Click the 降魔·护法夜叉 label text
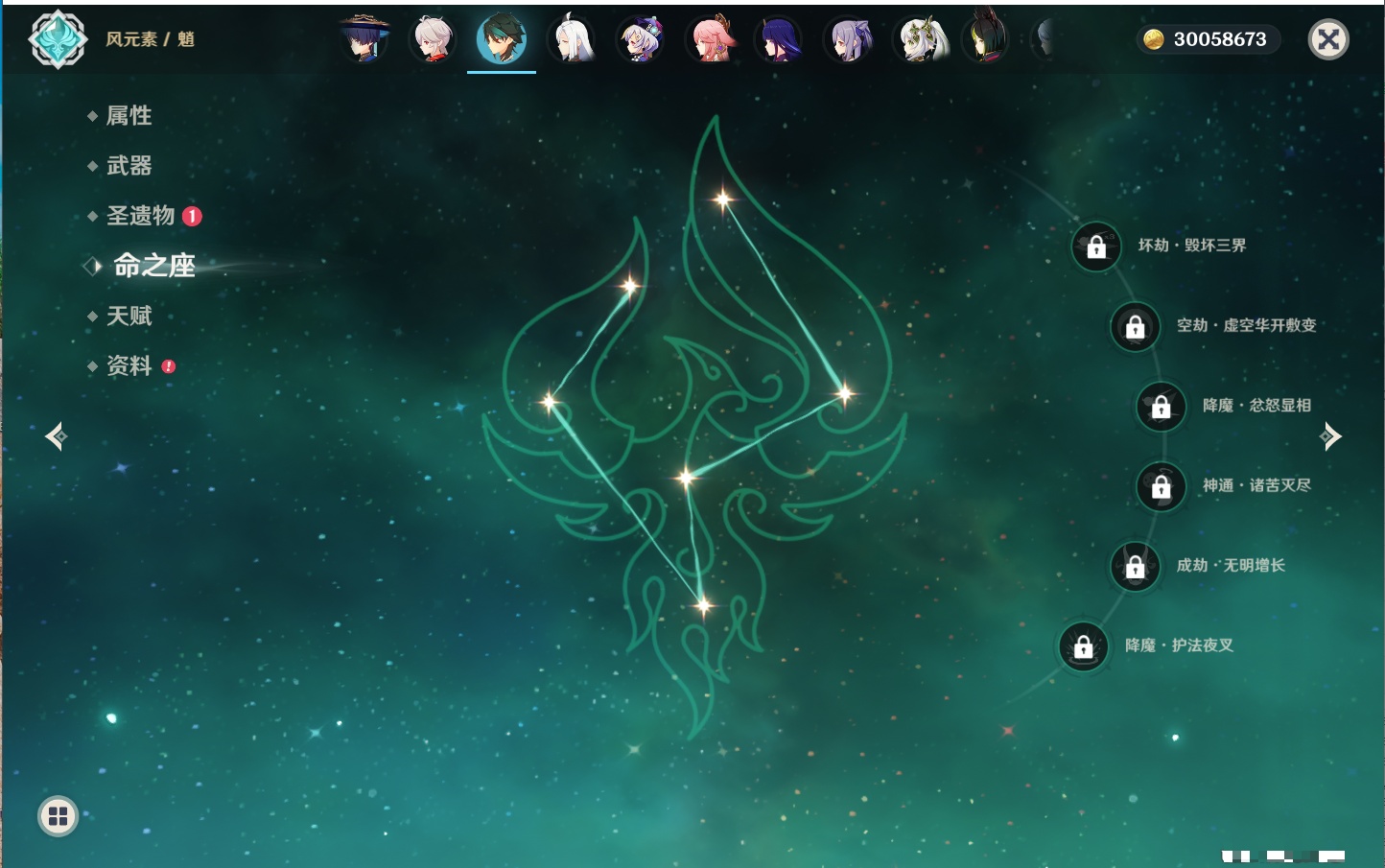Screen dimensions: 1385x868 coord(1179,645)
